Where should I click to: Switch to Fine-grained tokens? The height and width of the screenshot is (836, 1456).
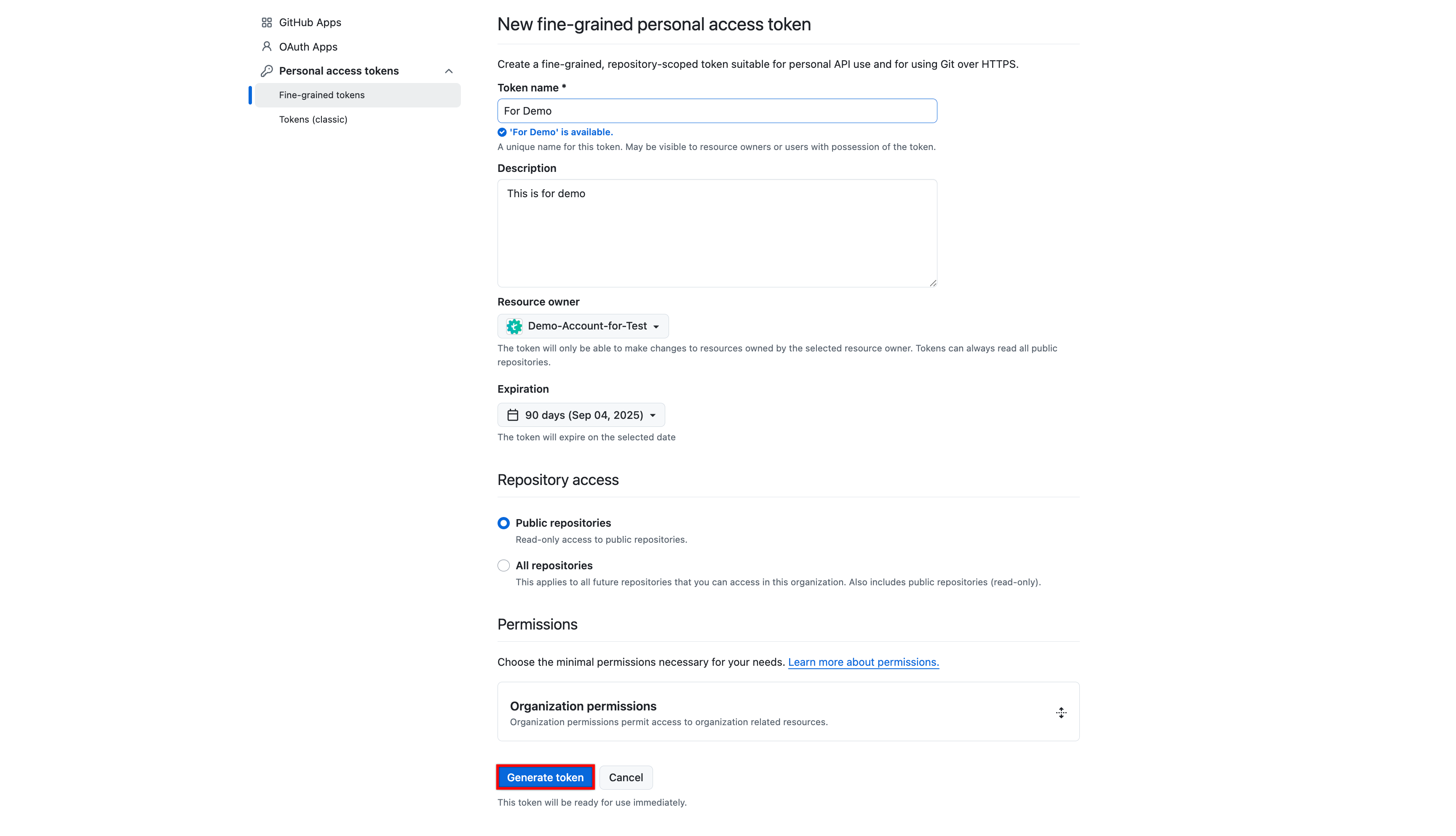pyautogui.click(x=323, y=95)
